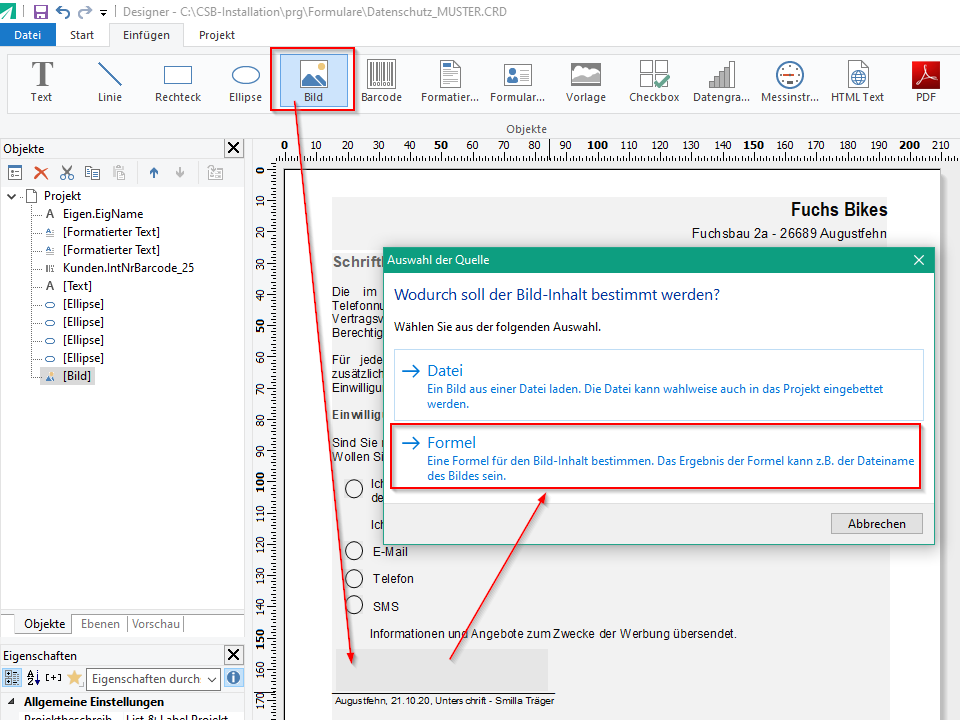Toggle the properties info panel icon

[x=234, y=678]
